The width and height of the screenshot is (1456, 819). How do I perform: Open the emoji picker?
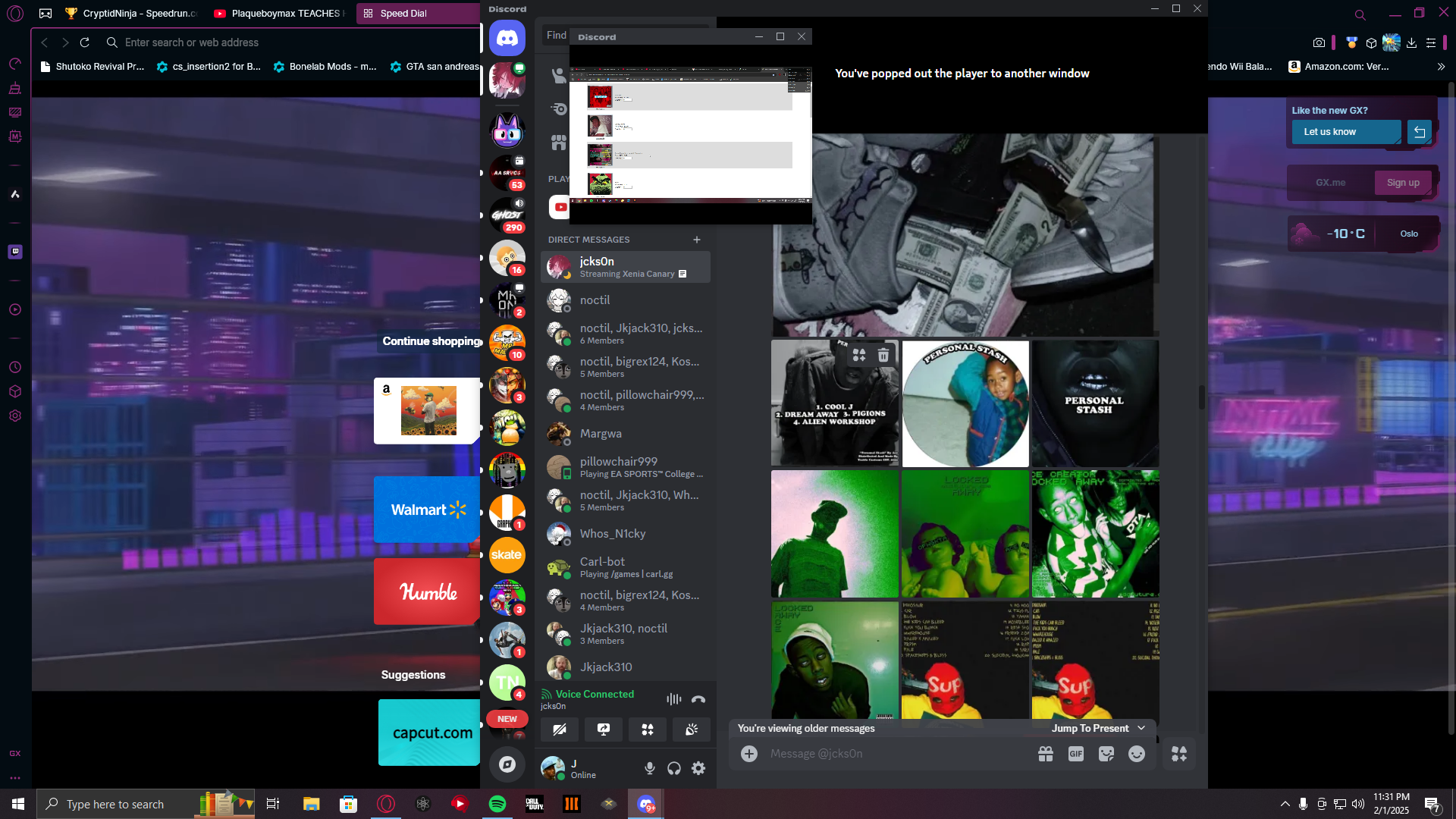[x=1136, y=754]
